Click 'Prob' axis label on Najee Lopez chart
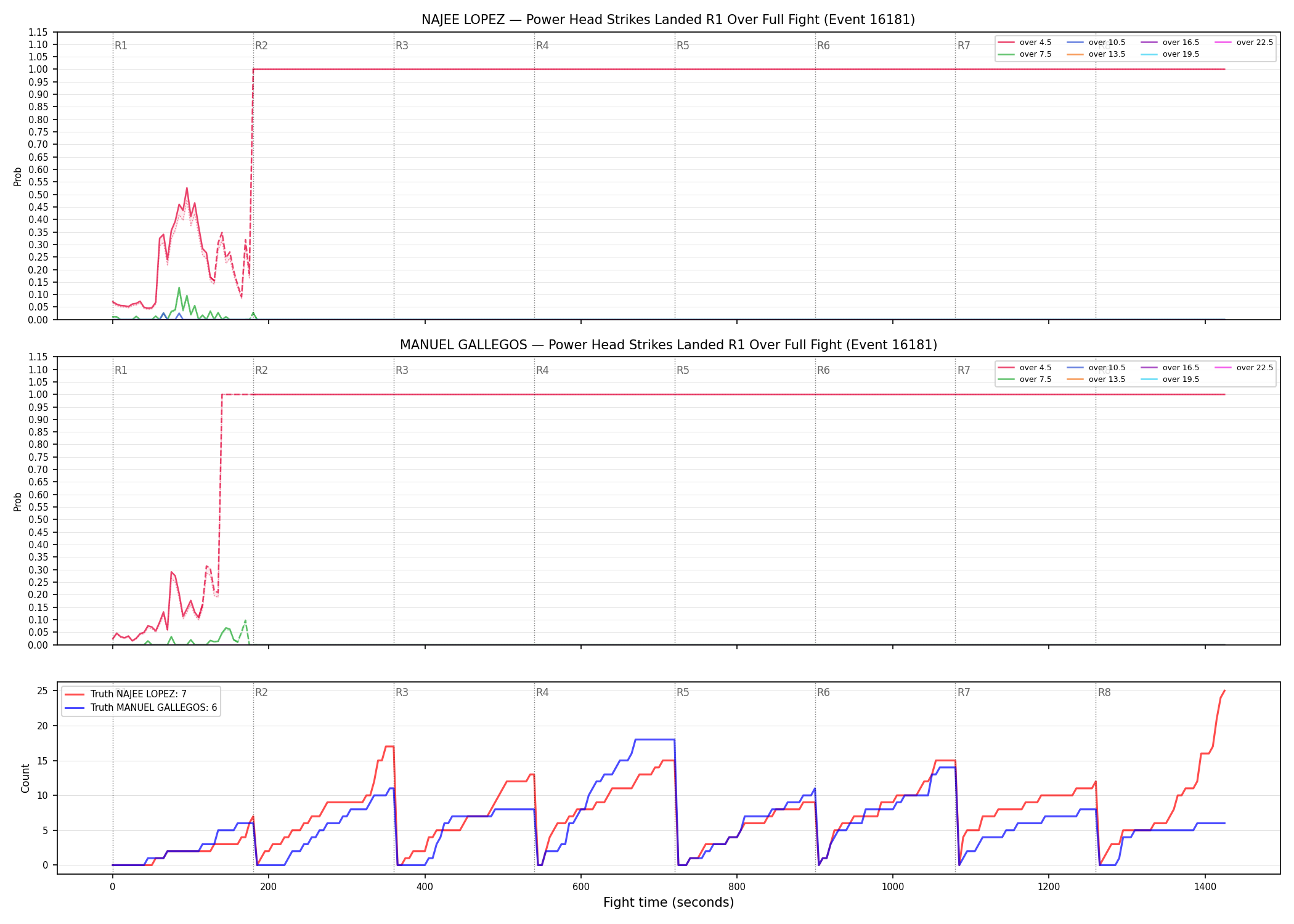 (x=18, y=176)
